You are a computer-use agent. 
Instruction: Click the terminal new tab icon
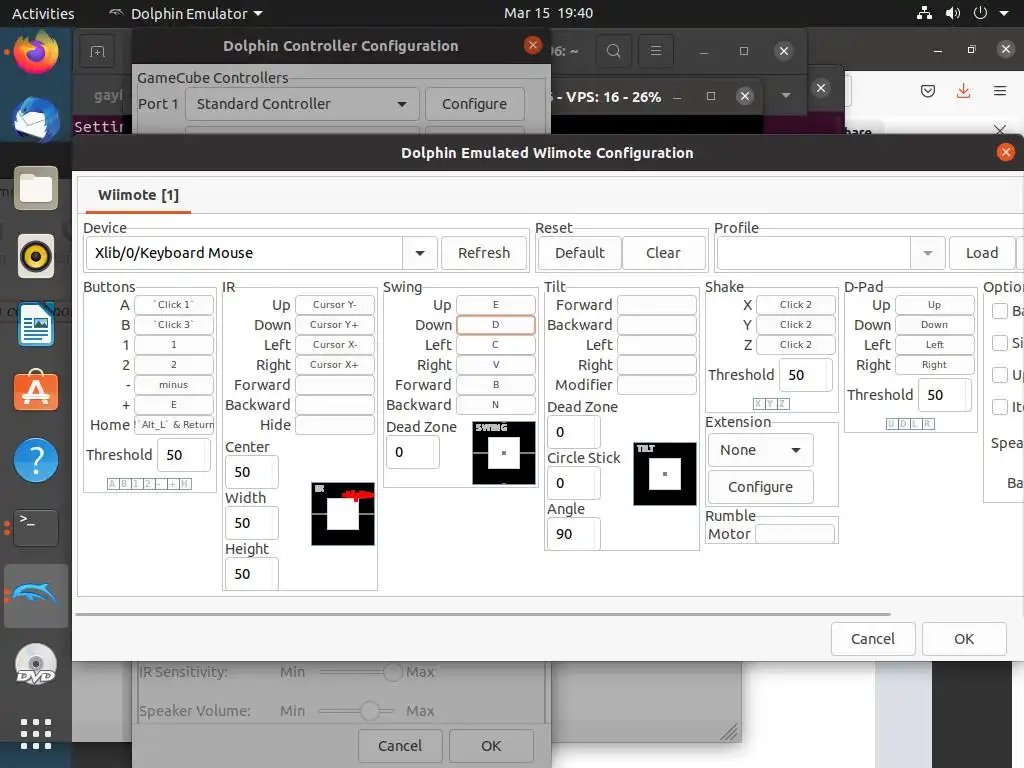click(x=97, y=52)
